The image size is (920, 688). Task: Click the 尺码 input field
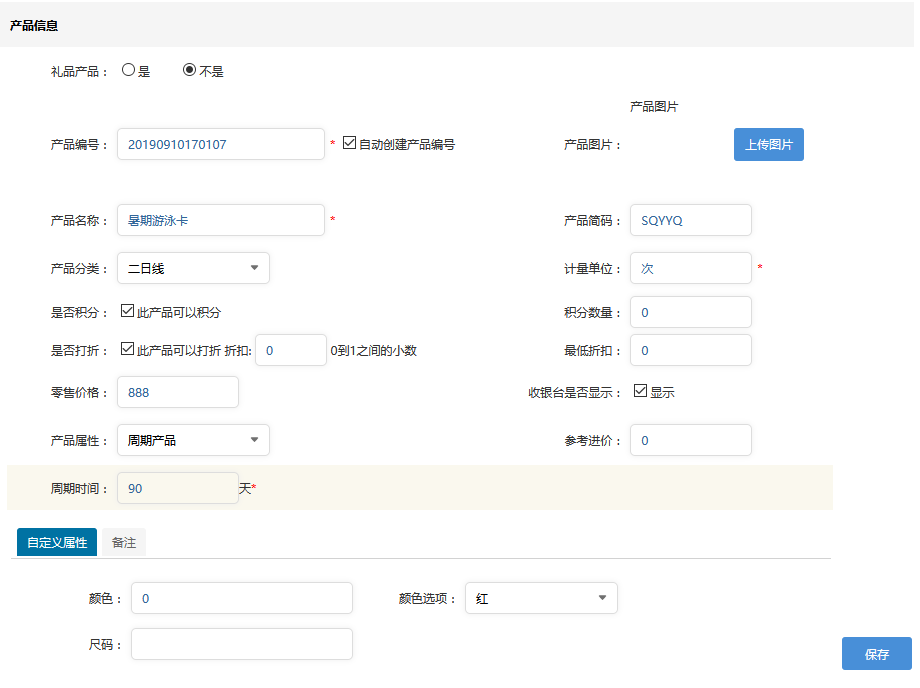click(241, 644)
